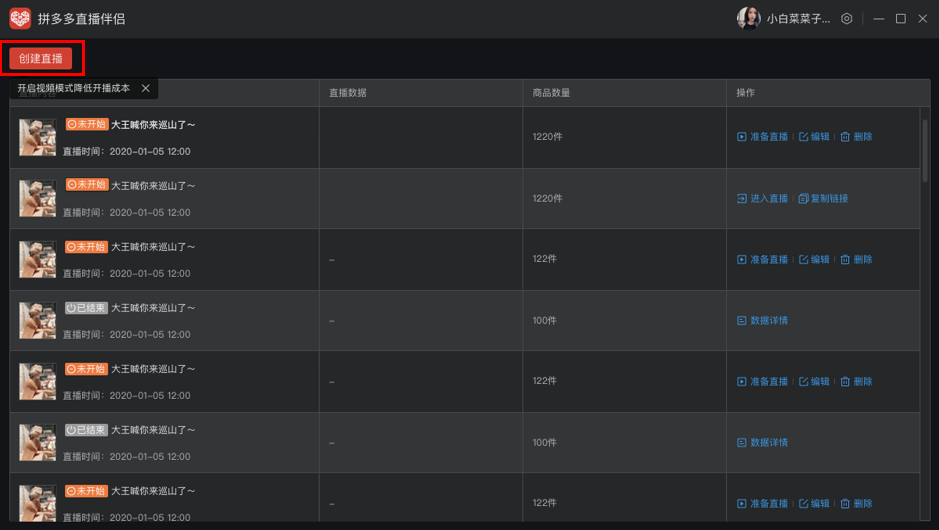The width and height of the screenshot is (939, 530).
Task: Click the 未开始 status badge in first row
Action: (x=86, y=125)
